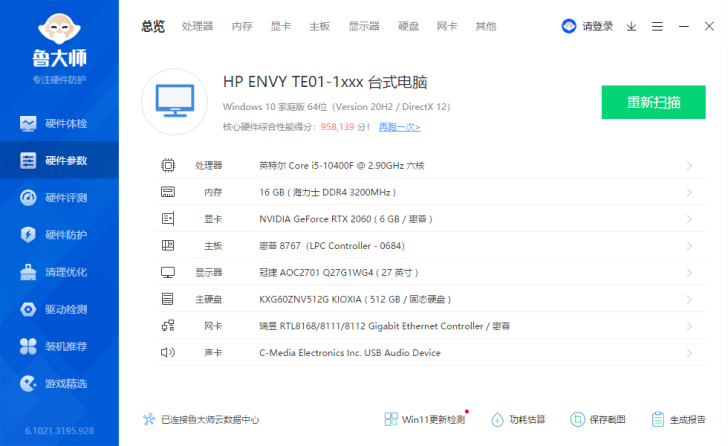Close the 鲁大师 window

tap(709, 26)
